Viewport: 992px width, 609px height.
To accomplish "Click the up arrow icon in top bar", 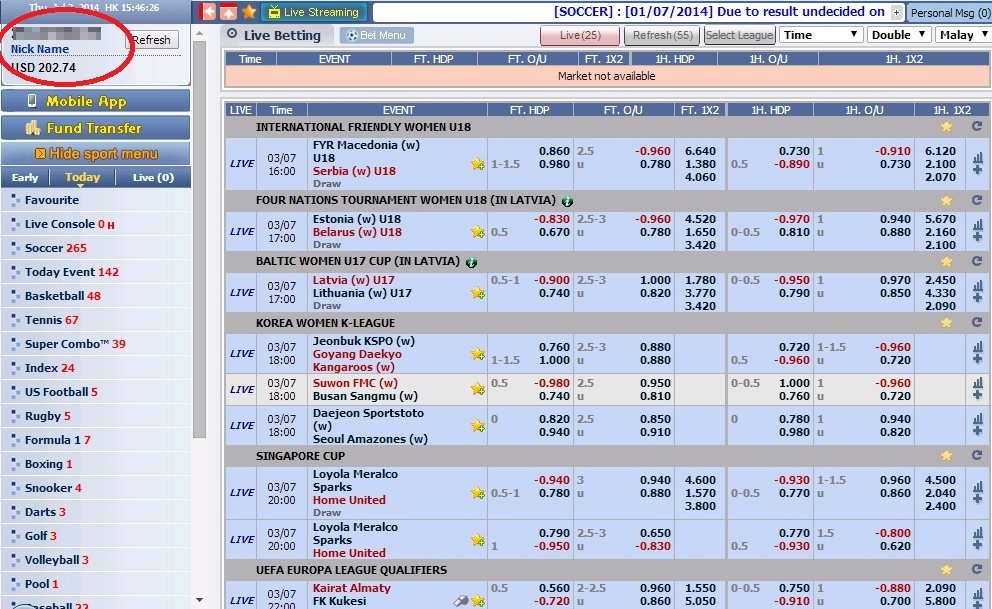I will (228, 11).
